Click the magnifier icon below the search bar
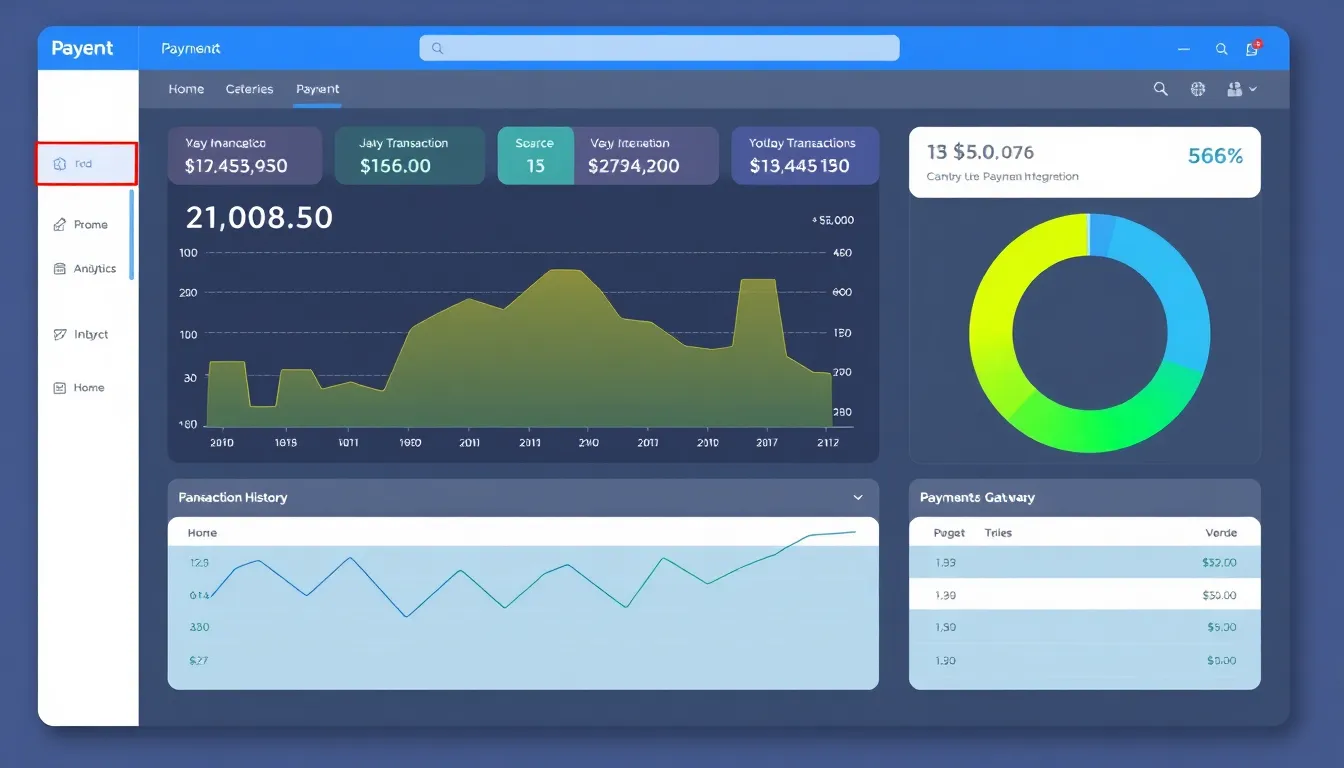The image size is (1344, 768). [1160, 89]
